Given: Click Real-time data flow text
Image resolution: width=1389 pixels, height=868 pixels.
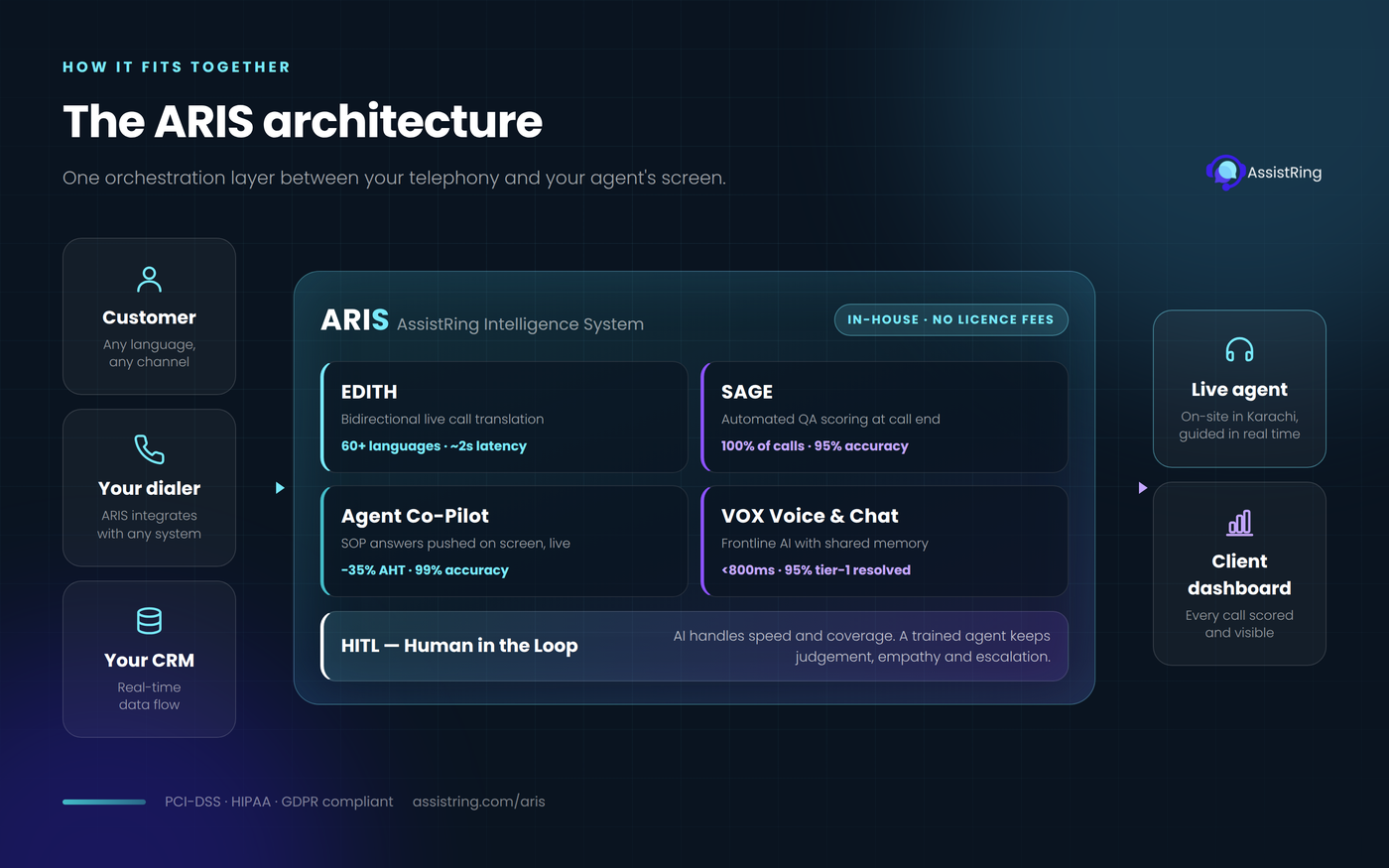Looking at the screenshot, I should coord(149,696).
